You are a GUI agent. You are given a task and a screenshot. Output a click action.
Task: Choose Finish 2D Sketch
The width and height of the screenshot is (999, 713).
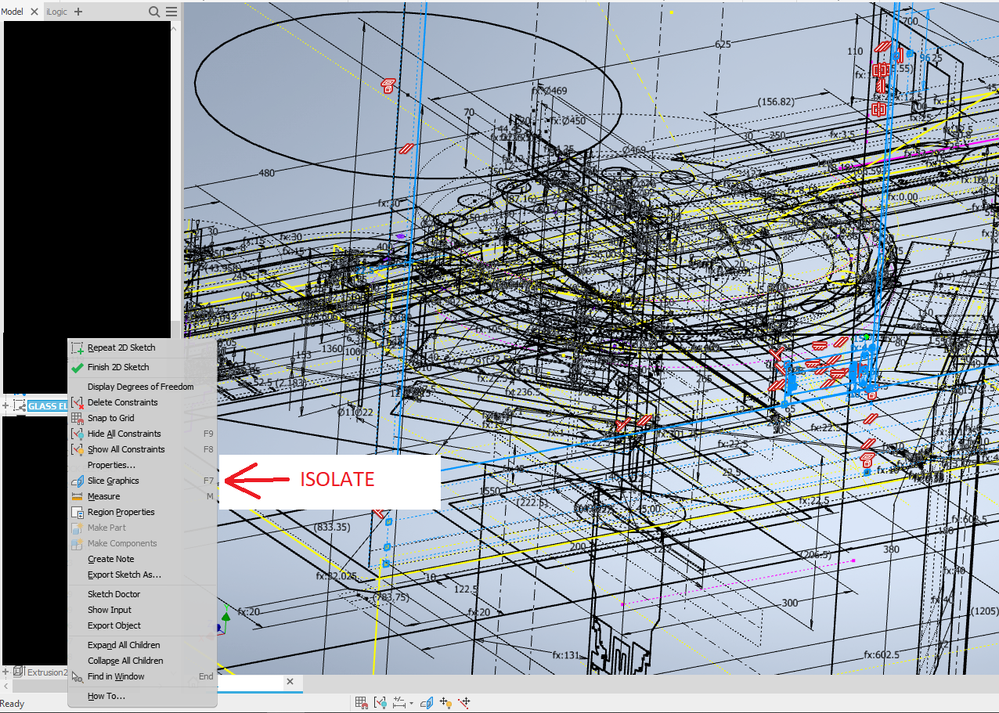tap(142, 367)
